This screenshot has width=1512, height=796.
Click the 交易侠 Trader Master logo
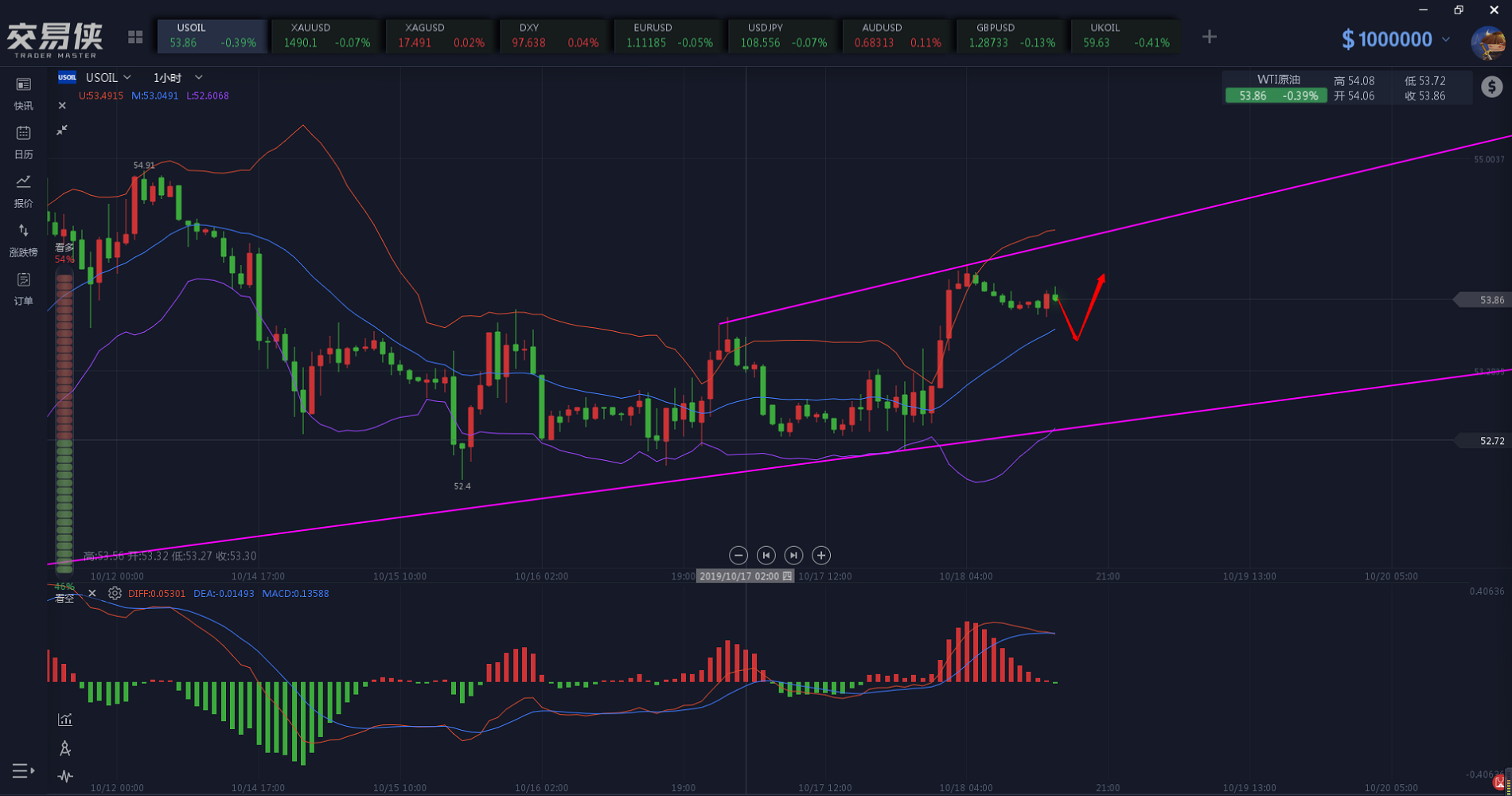pyautogui.click(x=55, y=40)
